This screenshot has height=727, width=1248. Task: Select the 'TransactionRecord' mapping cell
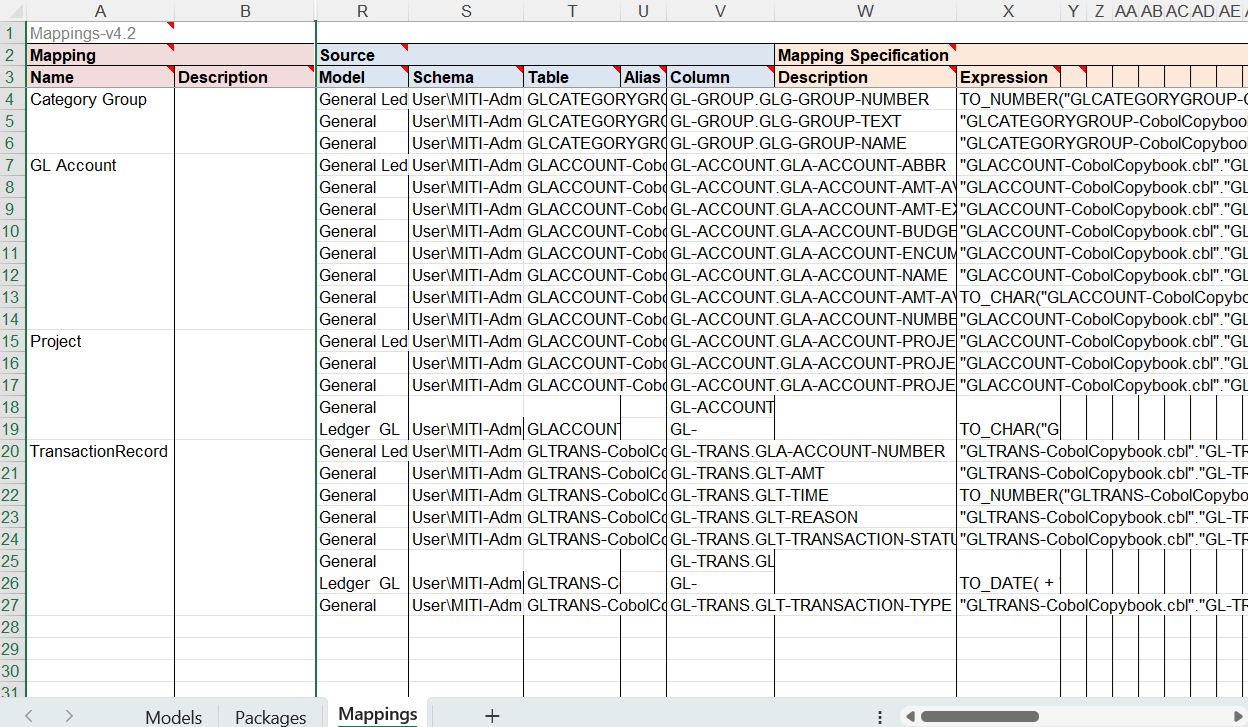[100, 451]
